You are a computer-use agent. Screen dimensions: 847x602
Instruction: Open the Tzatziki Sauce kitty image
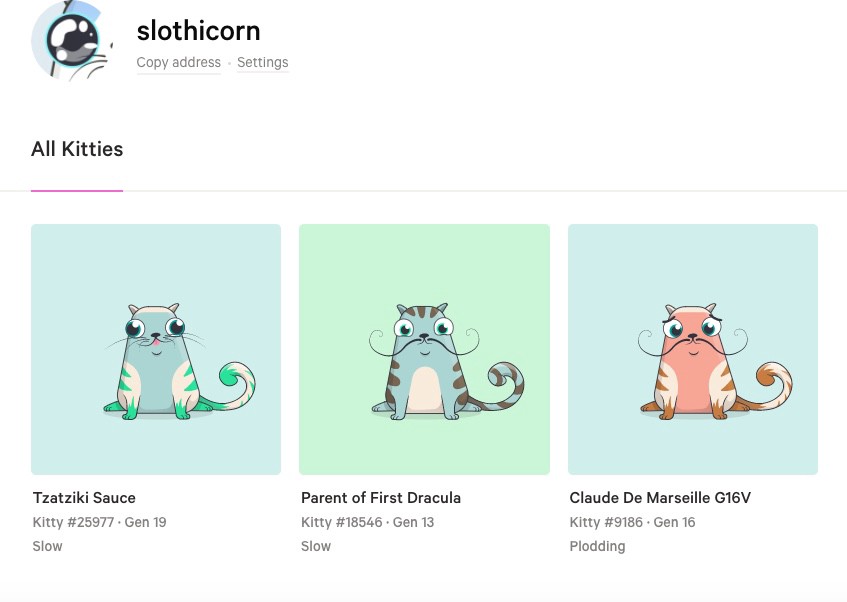156,349
